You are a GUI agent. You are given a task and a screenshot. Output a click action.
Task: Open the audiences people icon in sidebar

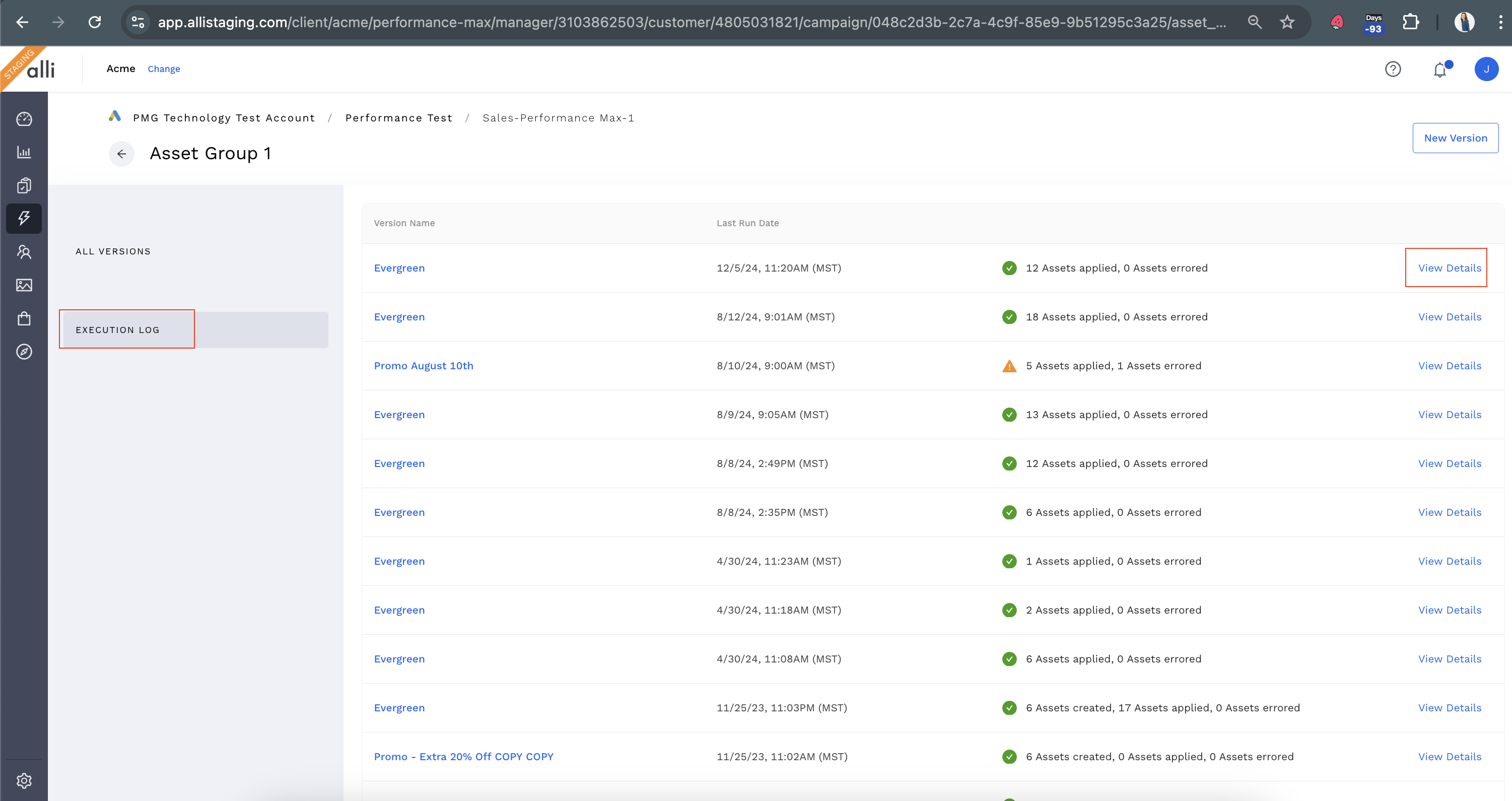click(24, 252)
